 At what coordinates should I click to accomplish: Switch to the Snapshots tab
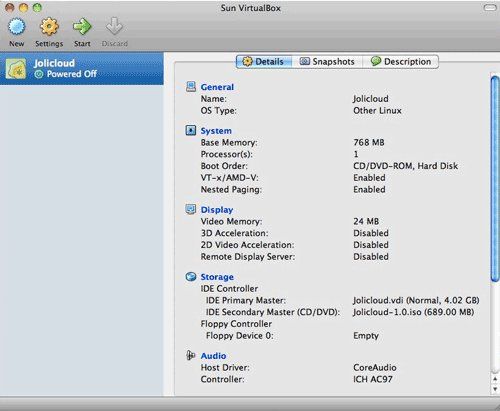327,62
